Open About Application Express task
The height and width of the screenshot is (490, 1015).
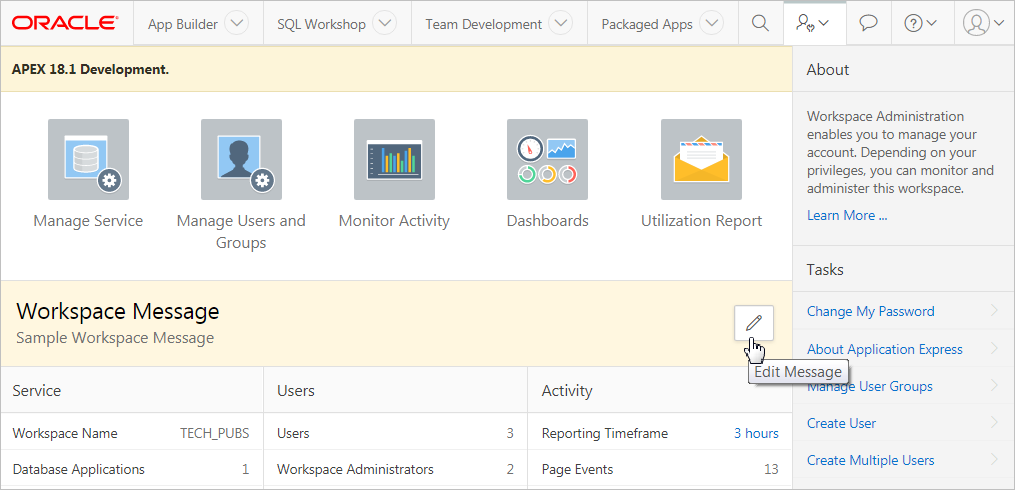coord(884,349)
